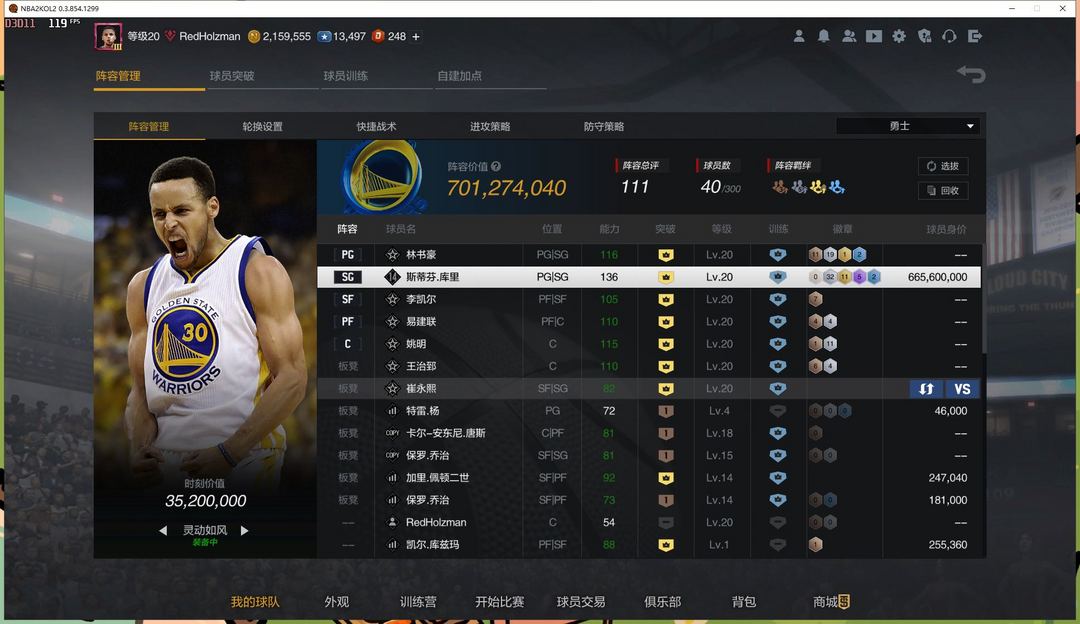Click the COPY icon beside 卡尔-安东尼.唐斯
Viewport: 1080px width, 624px height.
point(392,433)
